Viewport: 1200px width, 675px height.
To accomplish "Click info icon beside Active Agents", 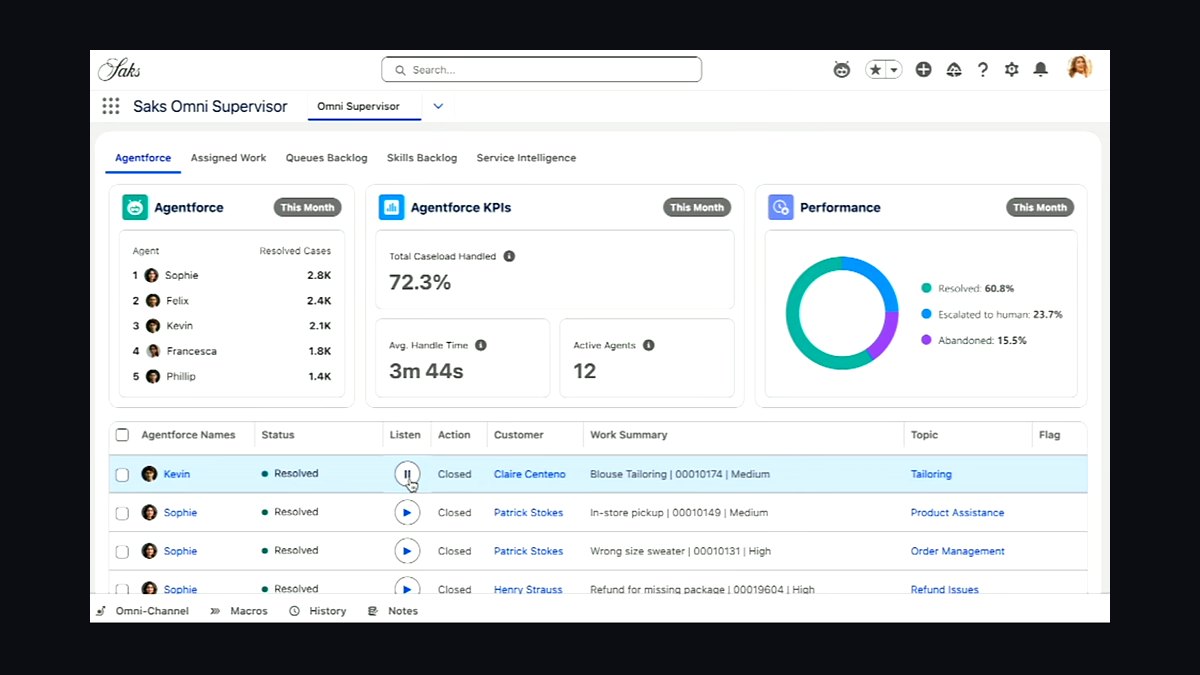I will click(648, 345).
